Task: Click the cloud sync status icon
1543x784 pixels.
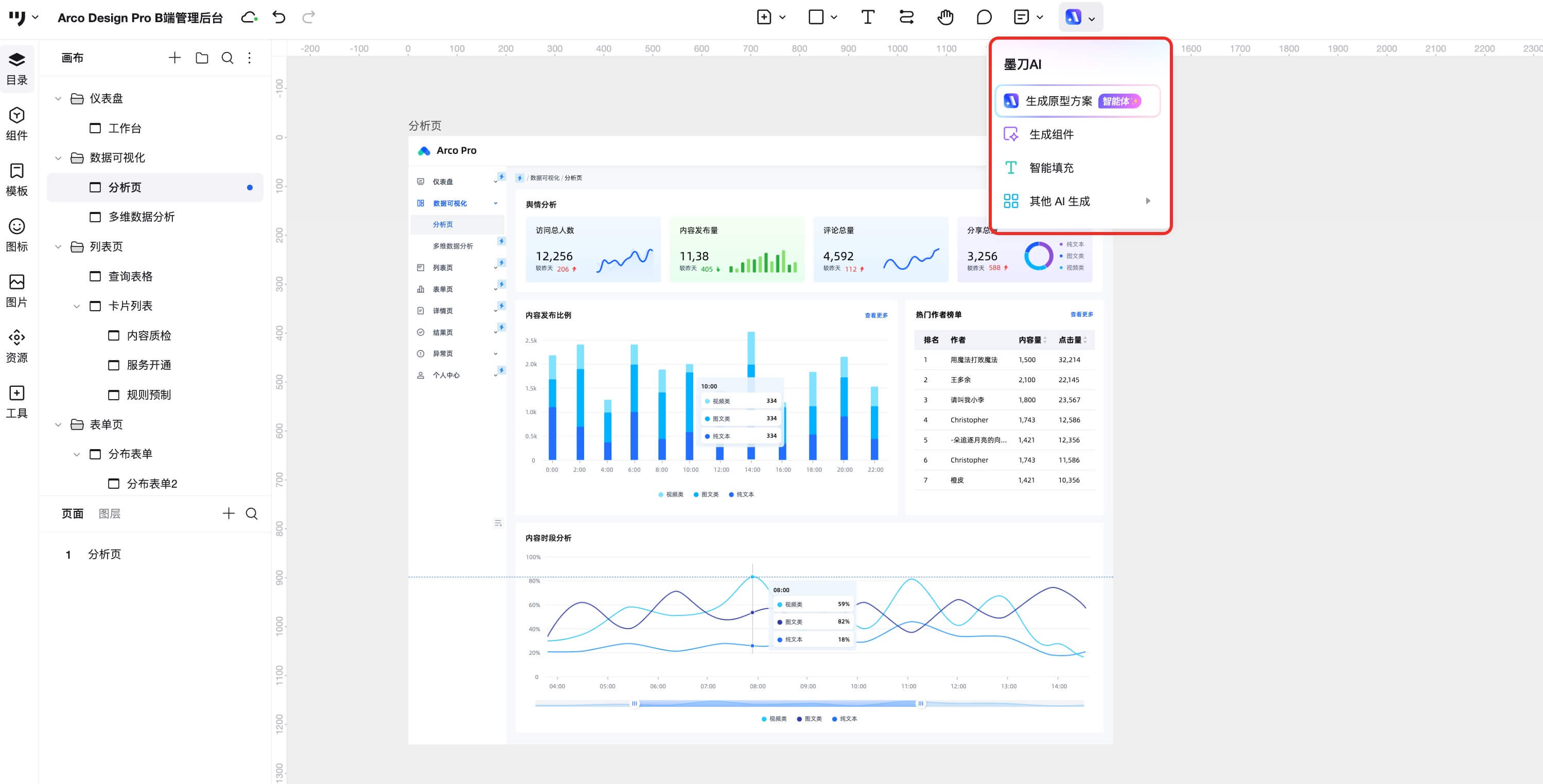Action: coord(249,17)
